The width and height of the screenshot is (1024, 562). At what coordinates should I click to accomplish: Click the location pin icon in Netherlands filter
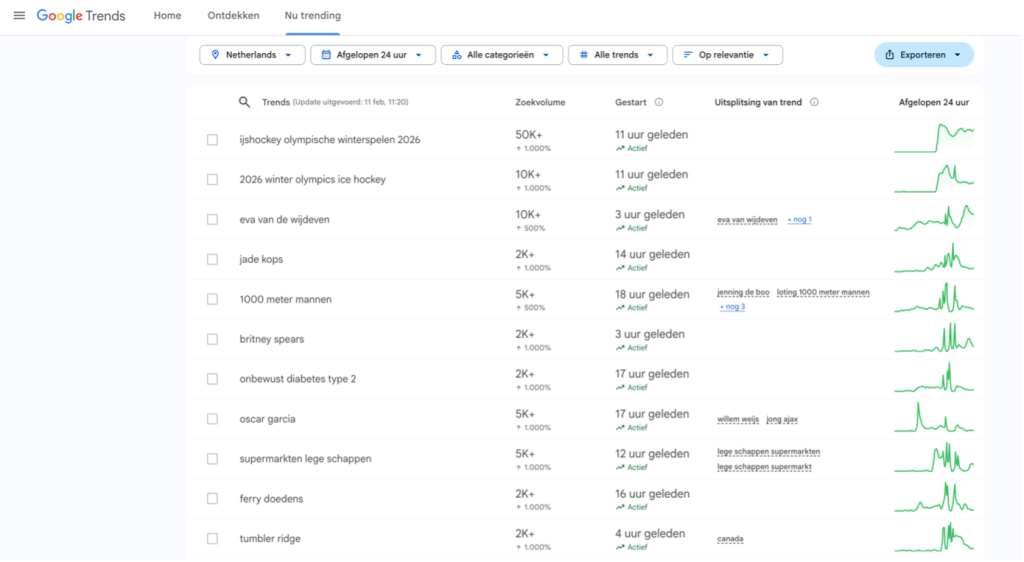pos(215,55)
